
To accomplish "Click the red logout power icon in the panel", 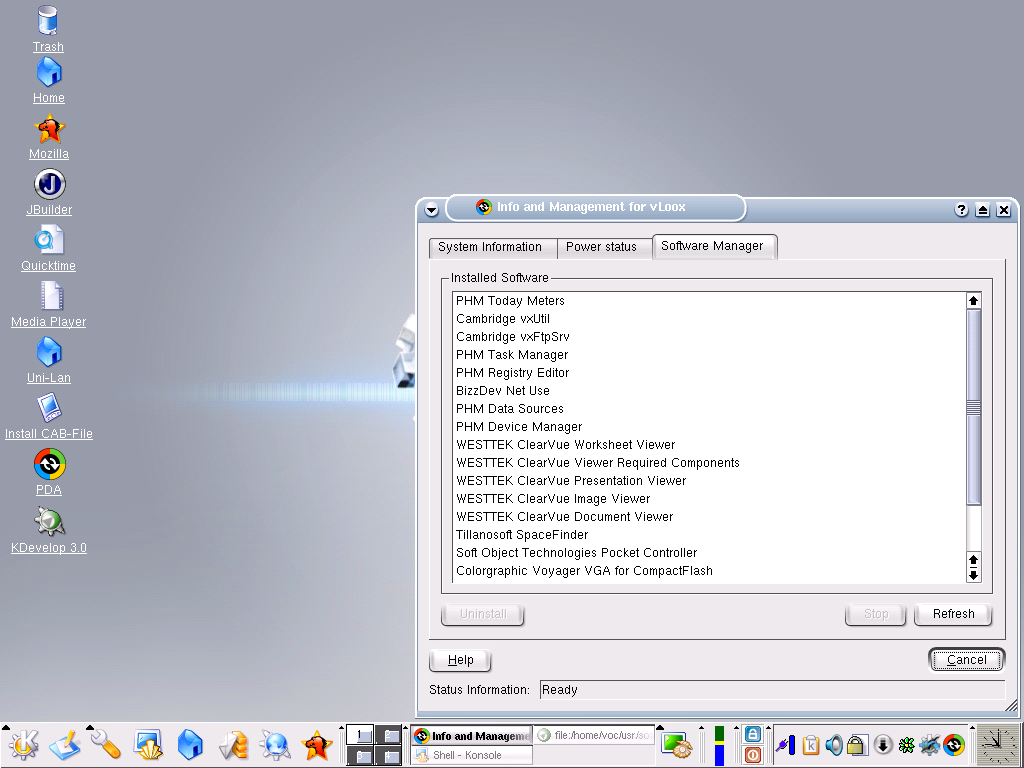I will pos(752,755).
